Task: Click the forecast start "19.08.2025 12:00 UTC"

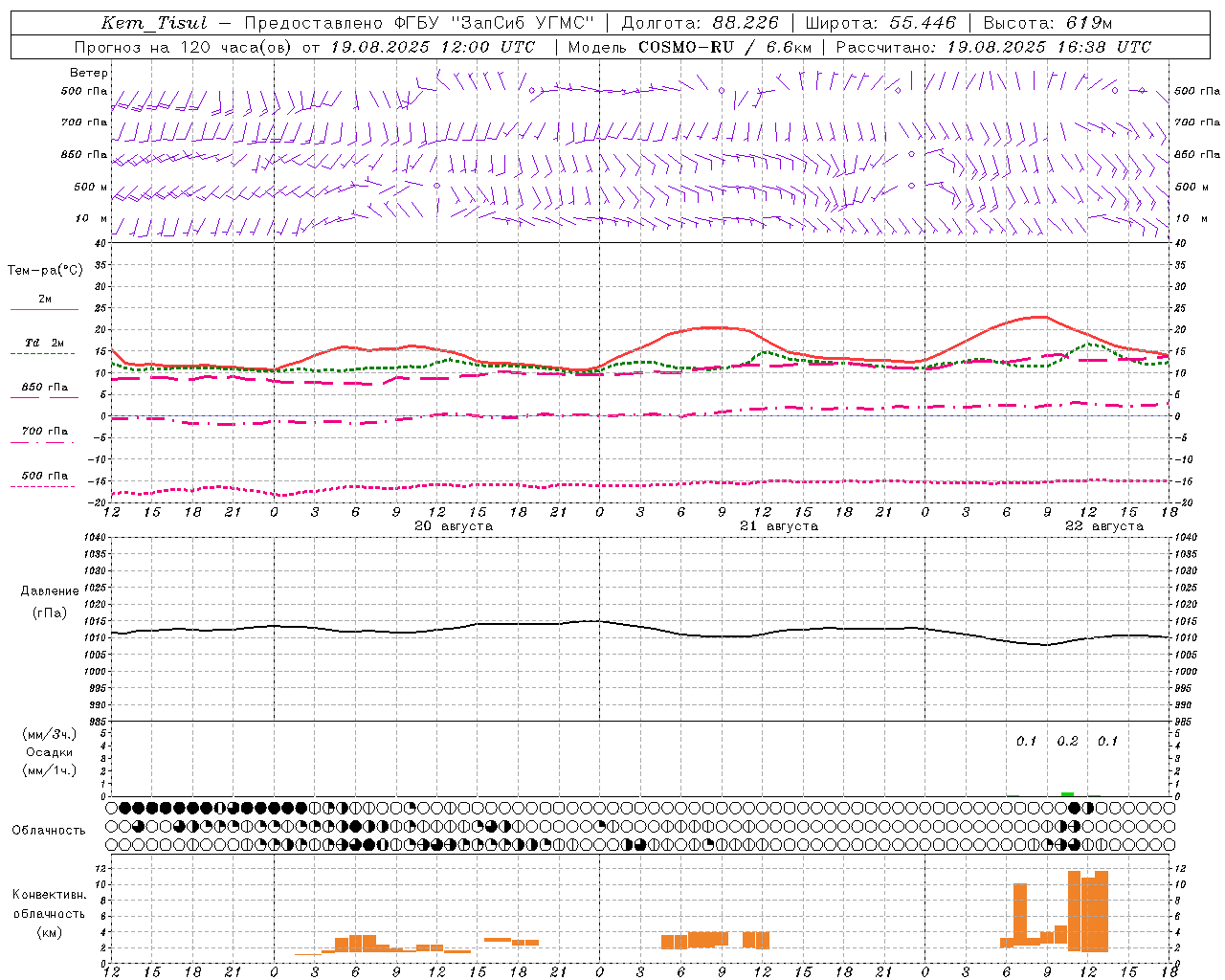Action: (433, 47)
